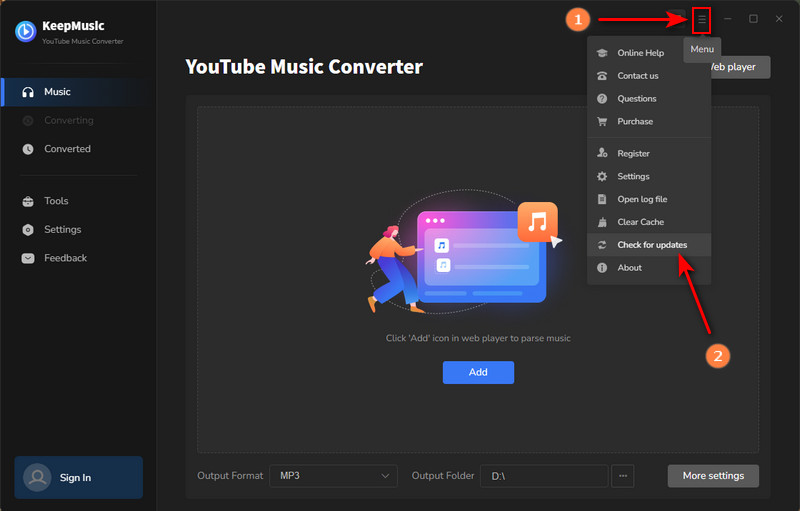The width and height of the screenshot is (800, 511).
Task: Open Feedback in the sidebar
Action: 77,259
